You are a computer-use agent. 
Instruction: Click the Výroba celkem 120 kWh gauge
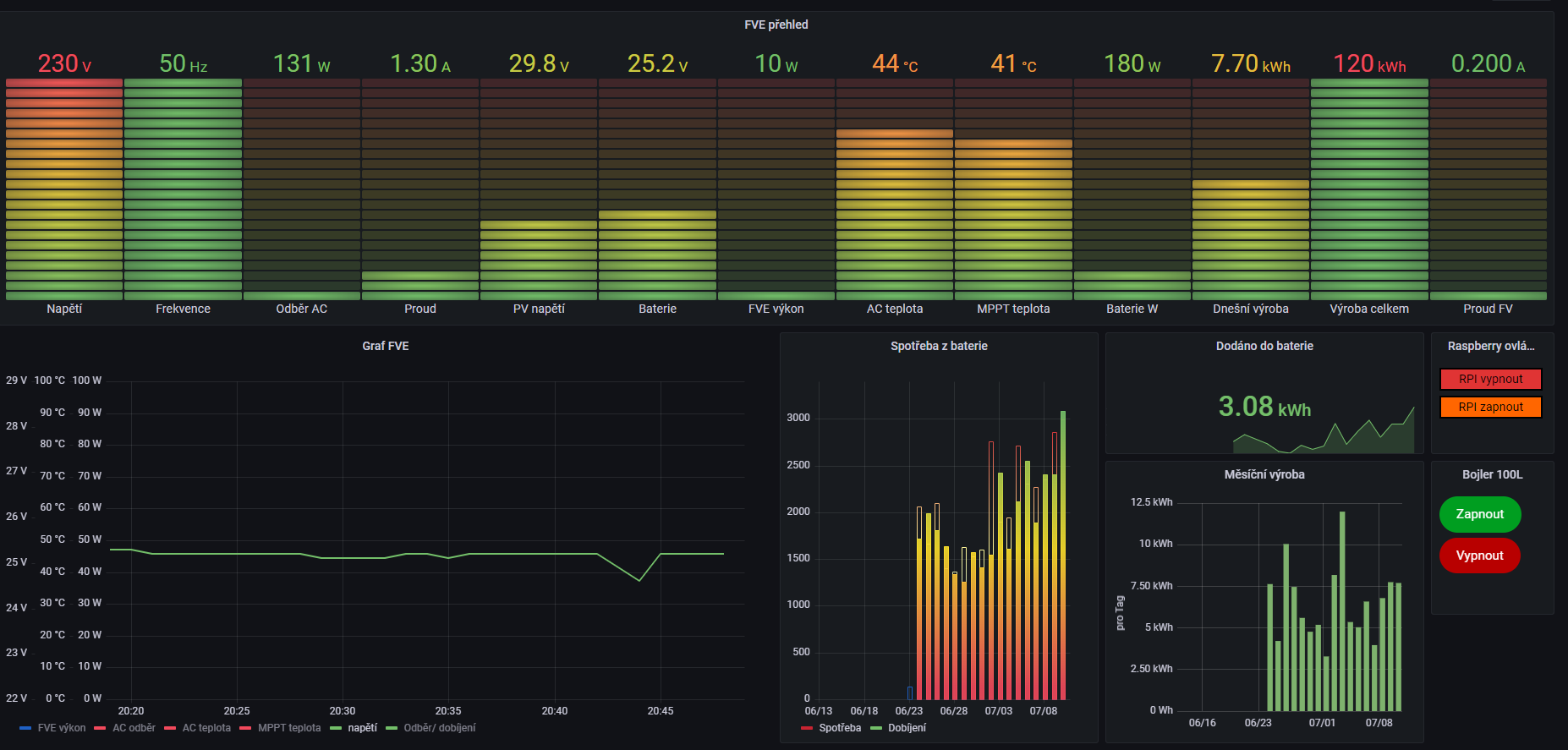[1369, 189]
